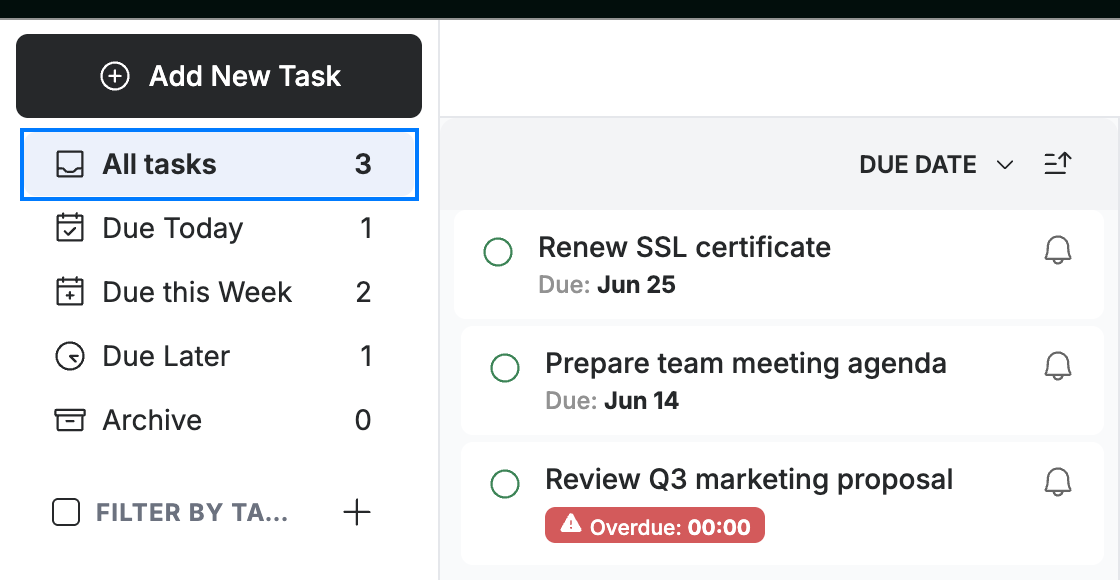
Task: Open the Renew SSL certificate task title
Action: point(684,247)
